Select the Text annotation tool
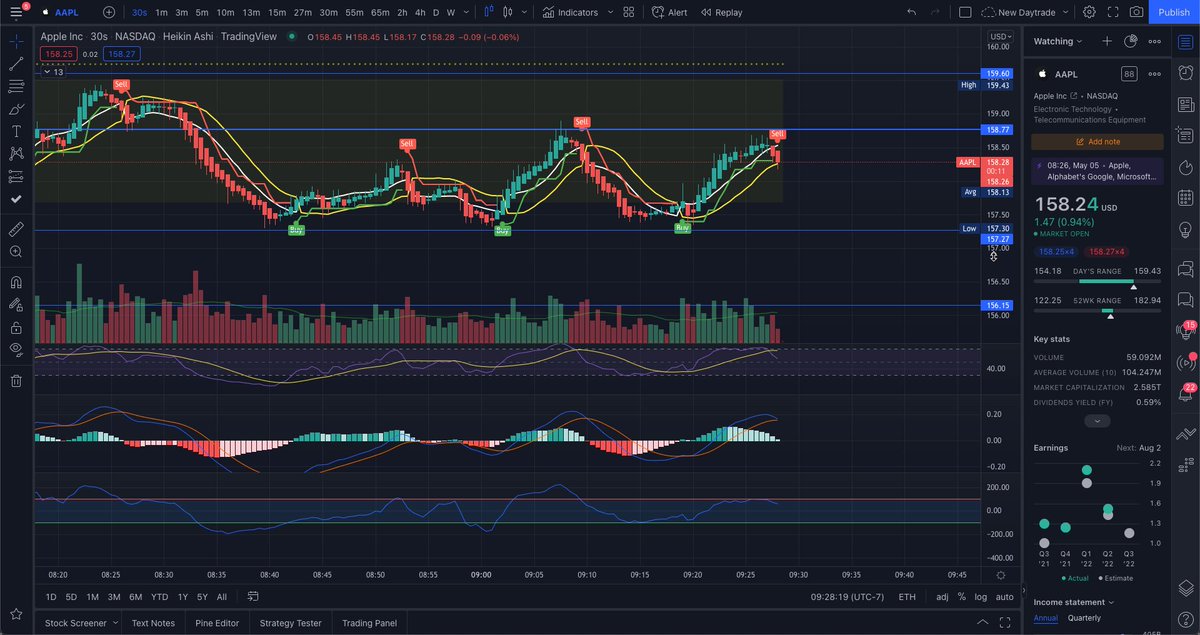This screenshot has width=1200, height=635. pyautogui.click(x=16, y=131)
